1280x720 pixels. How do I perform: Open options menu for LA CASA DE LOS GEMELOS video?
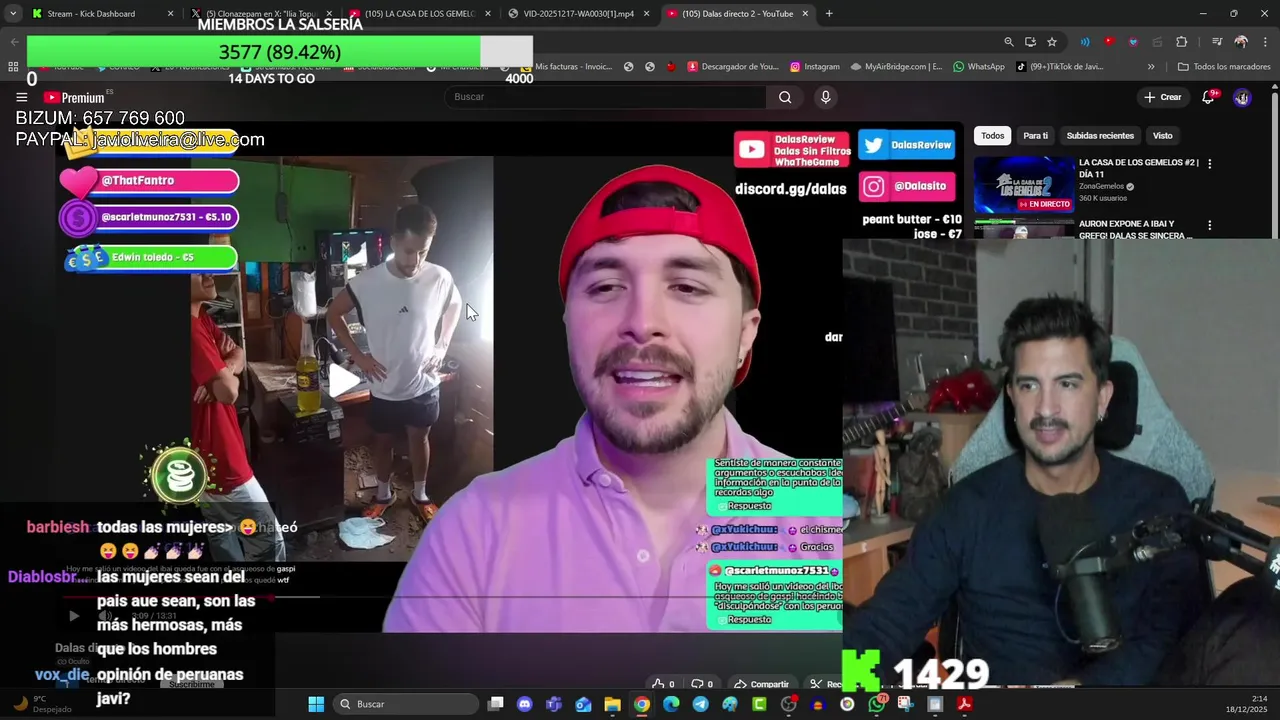click(x=1209, y=164)
